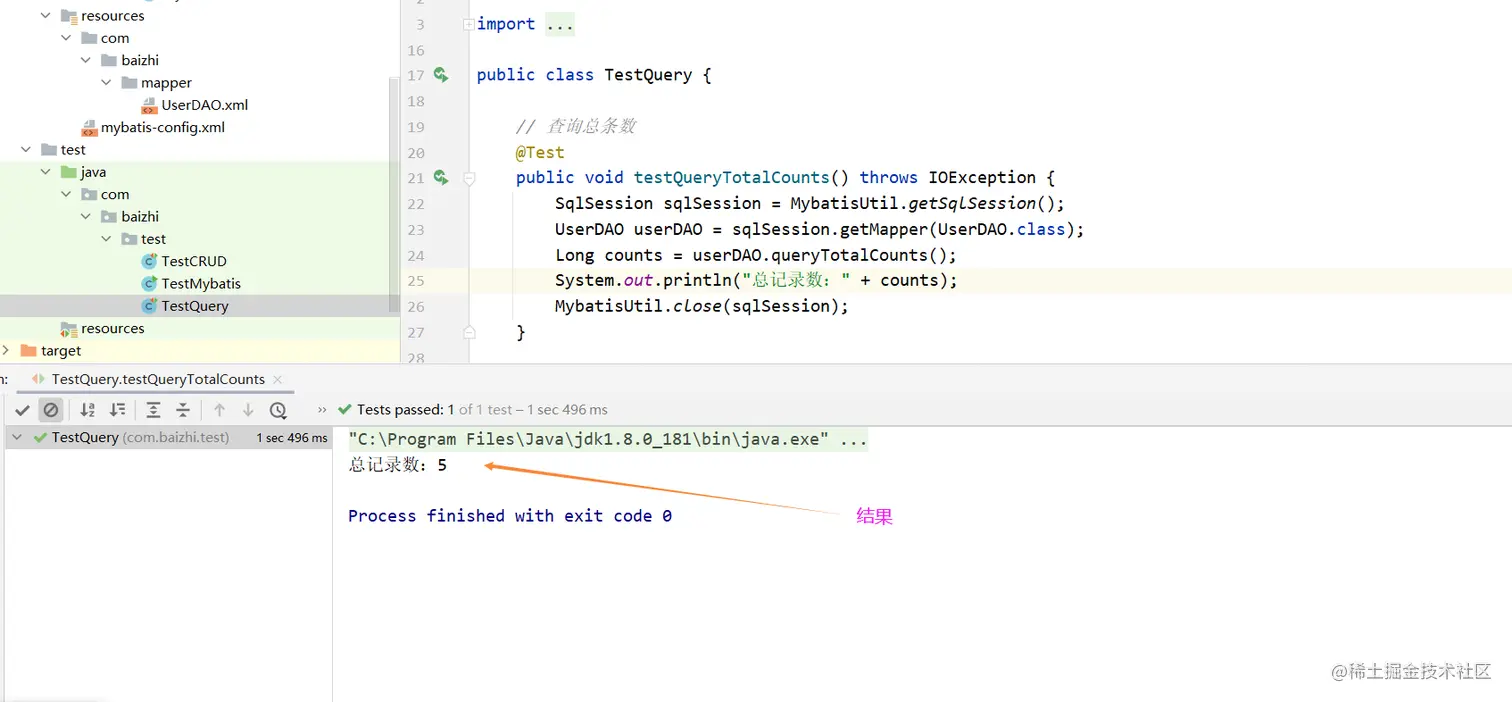
Task: Close the TestQuery.testQueryTotalCounts run tab
Action: pos(278,379)
